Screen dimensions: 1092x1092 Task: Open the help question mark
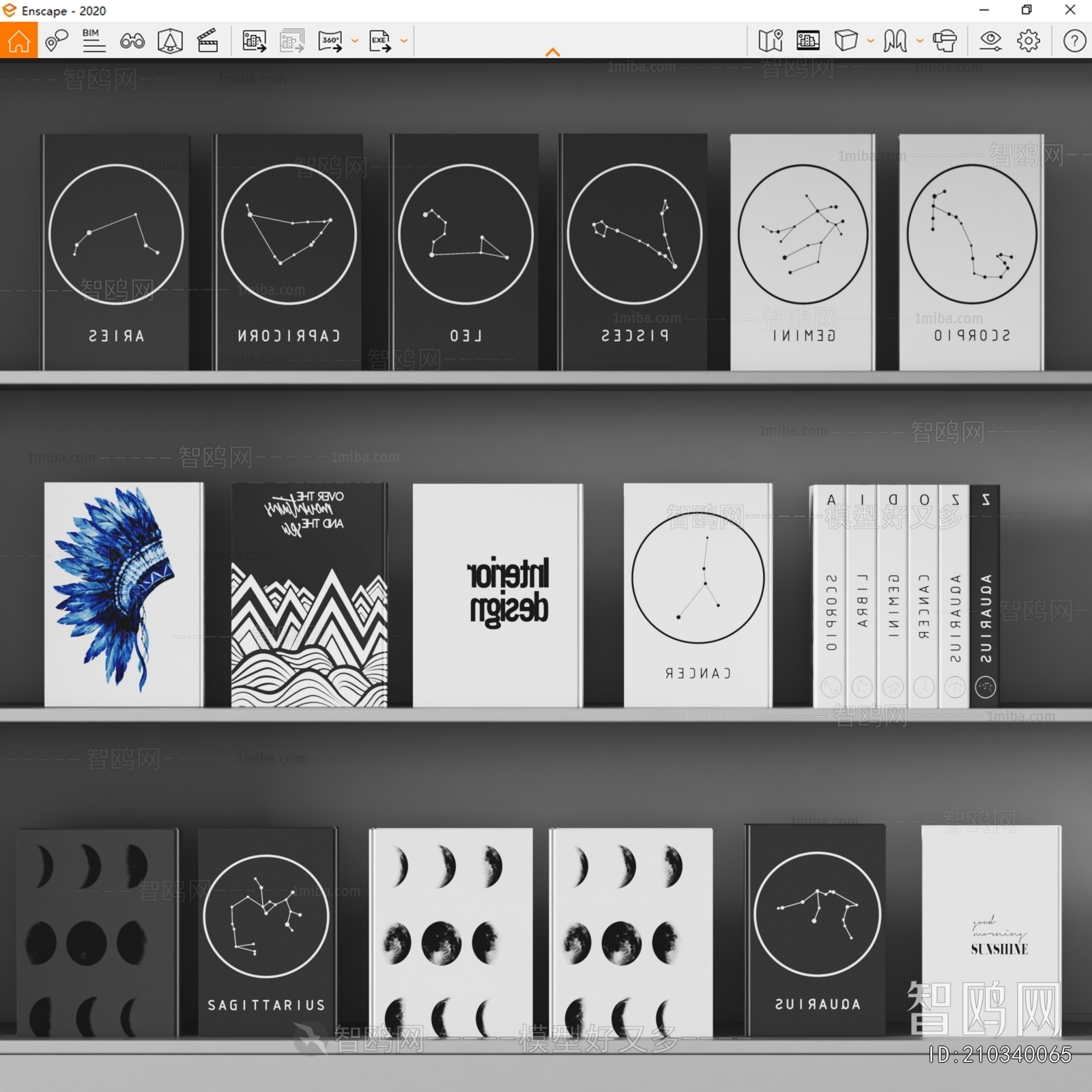coord(1074,41)
